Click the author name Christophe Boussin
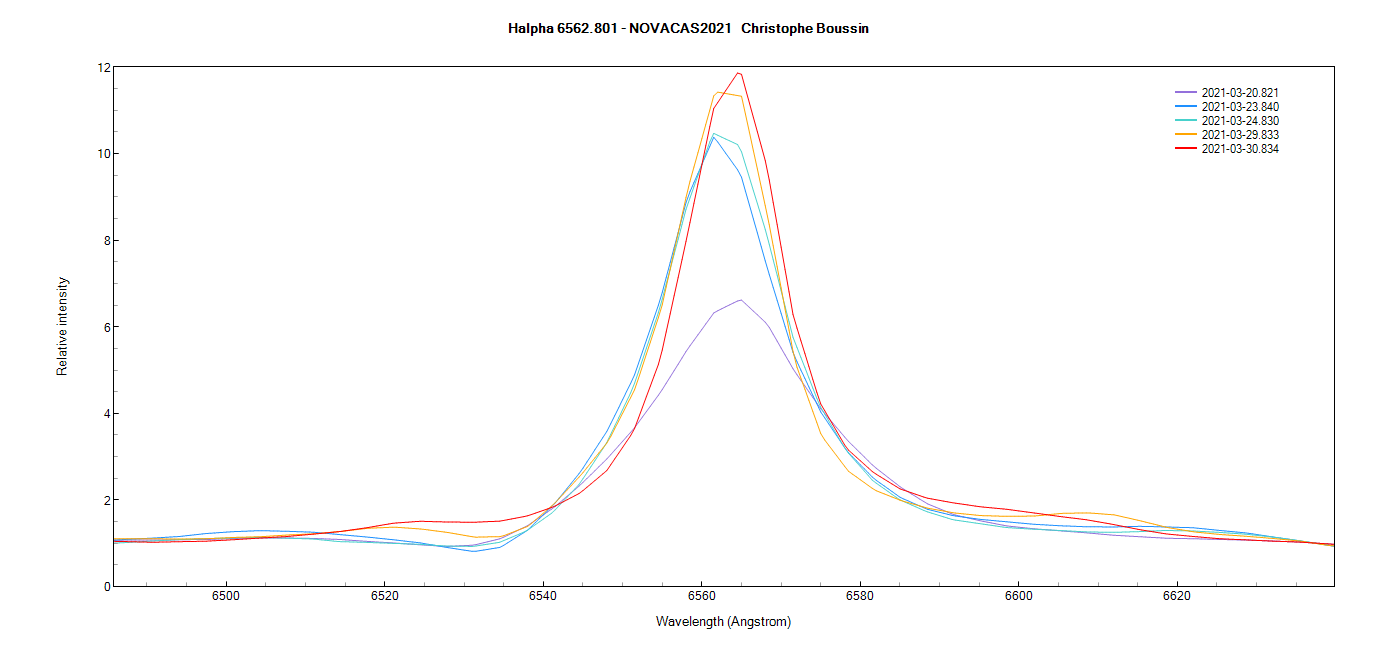Viewport: 1376px width, 656px height. (805, 29)
